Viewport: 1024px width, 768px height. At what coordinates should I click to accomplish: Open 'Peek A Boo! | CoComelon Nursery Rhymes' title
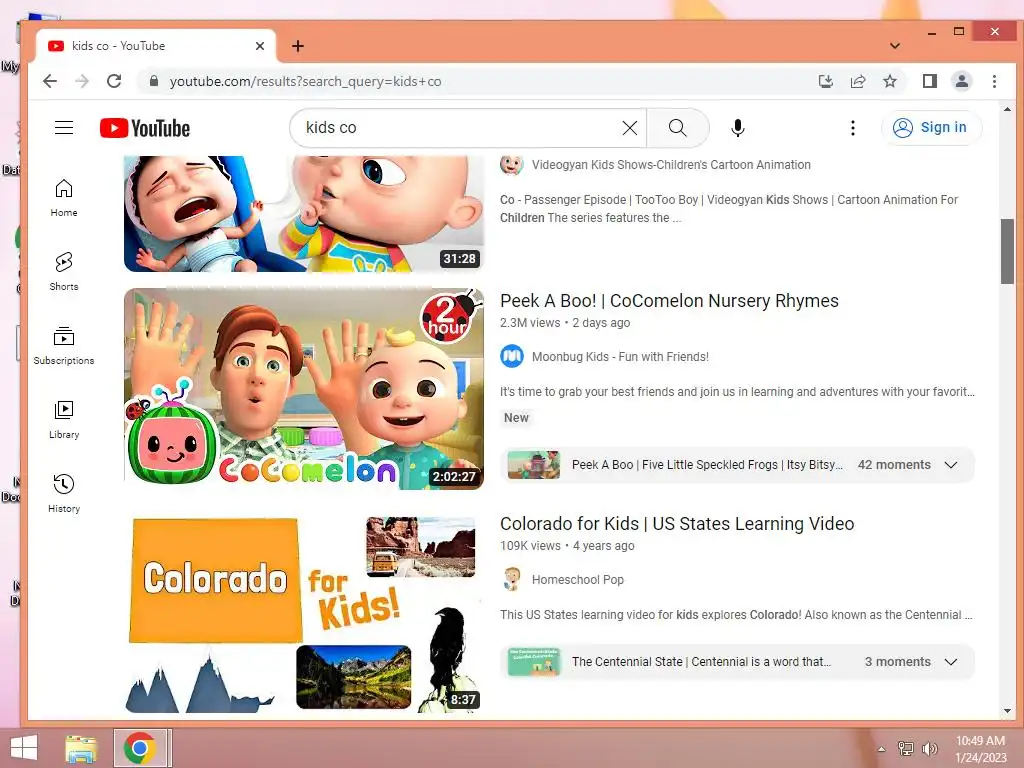[669, 300]
